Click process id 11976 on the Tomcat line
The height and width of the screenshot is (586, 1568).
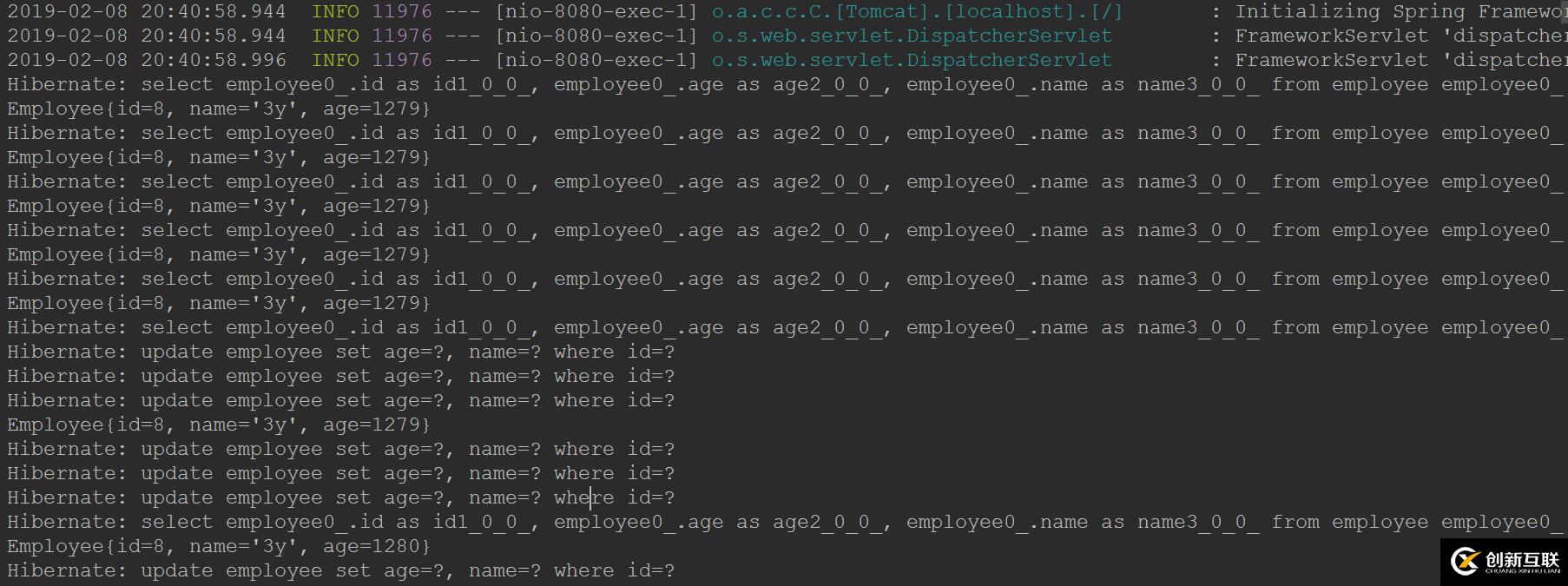point(402,11)
